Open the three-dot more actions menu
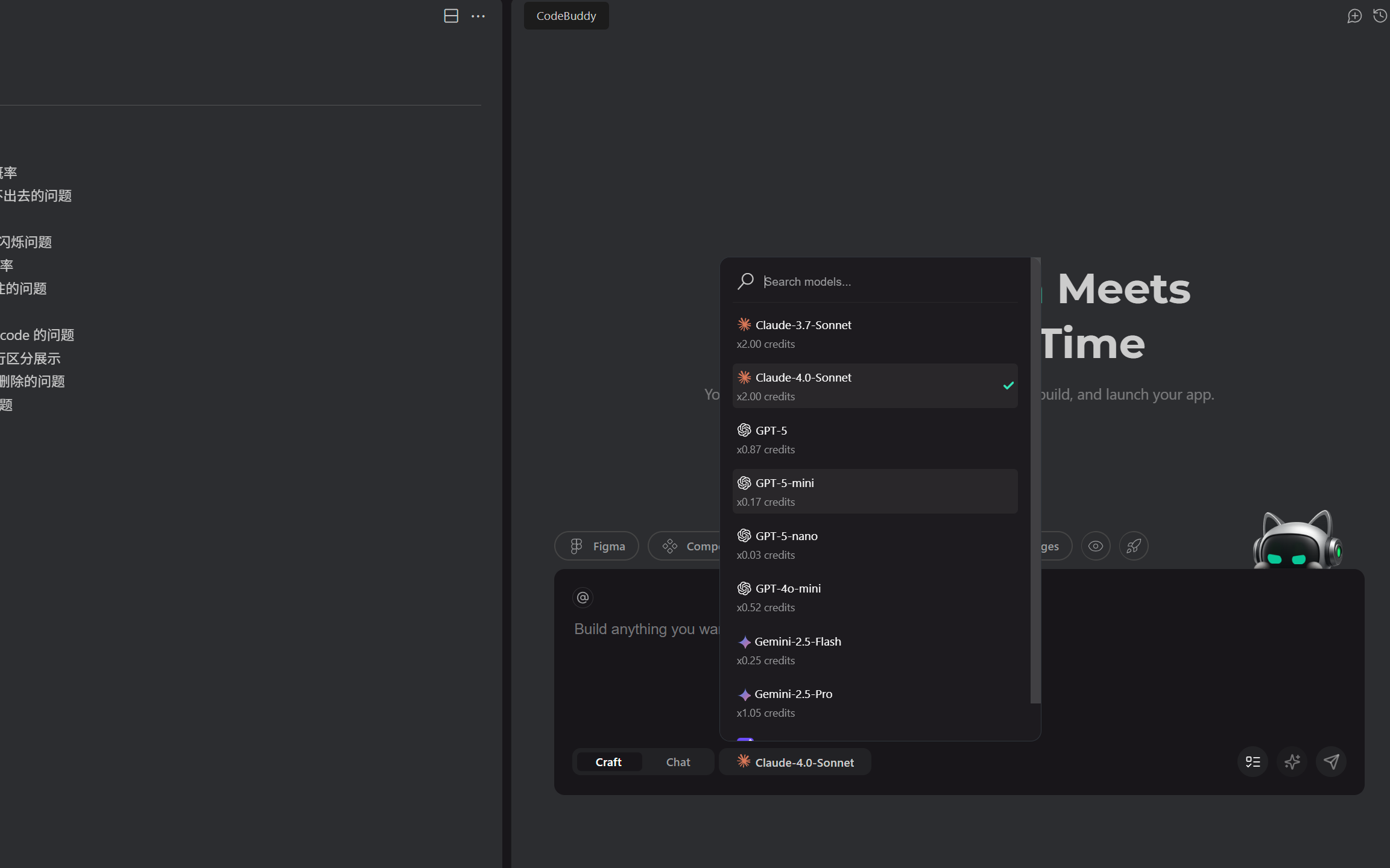1390x868 pixels. pos(478,16)
